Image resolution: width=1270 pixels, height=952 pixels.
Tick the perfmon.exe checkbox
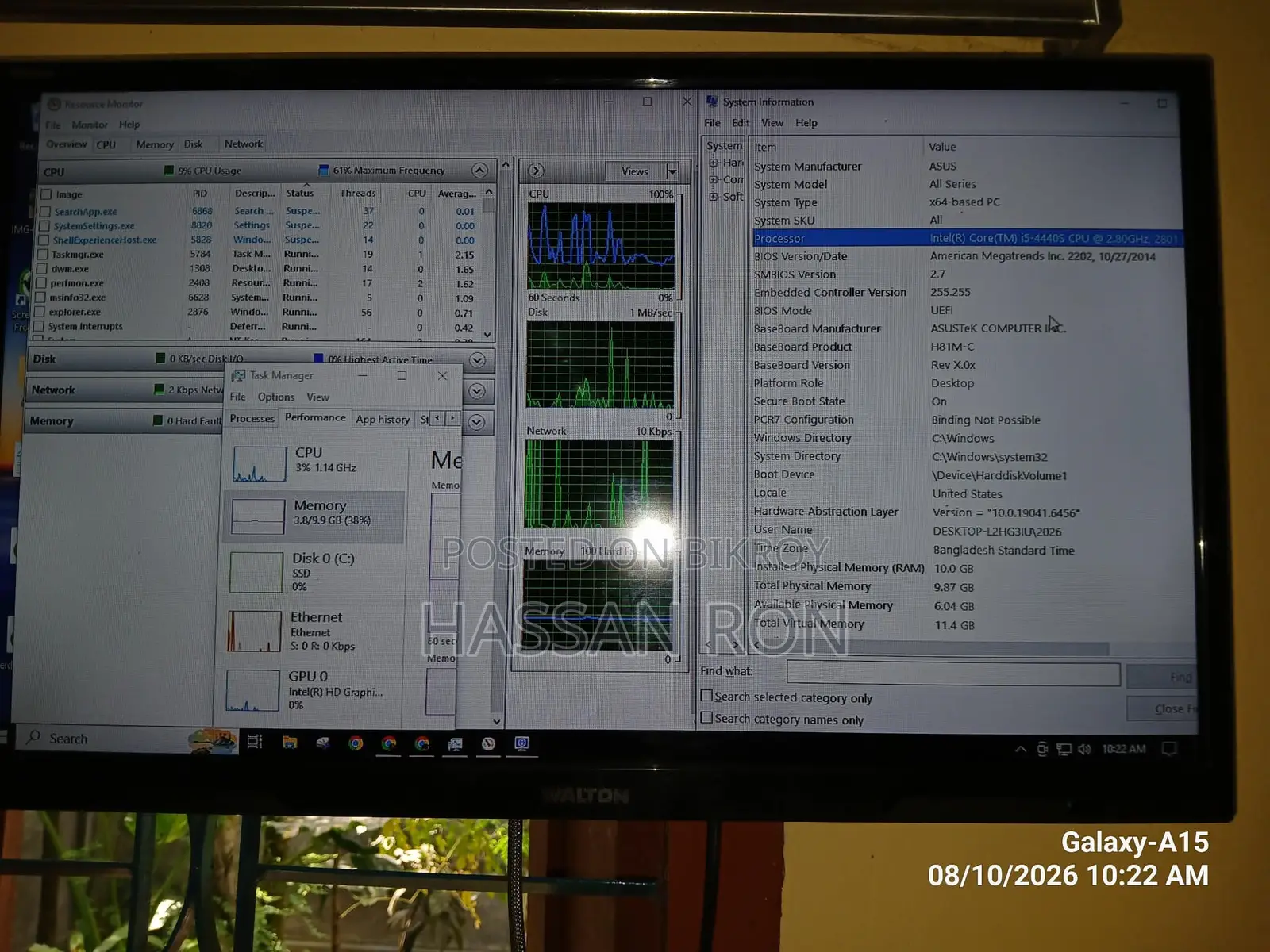pos(42,283)
